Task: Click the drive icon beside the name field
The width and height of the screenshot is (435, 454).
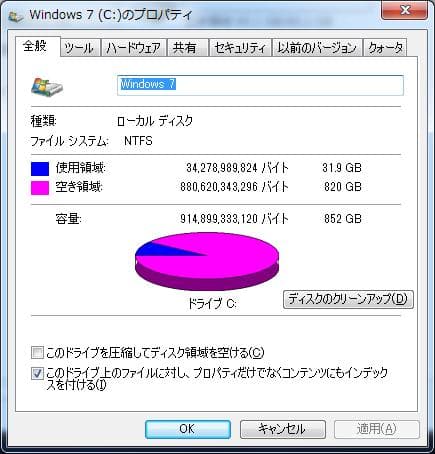Action: pyautogui.click(x=47, y=87)
